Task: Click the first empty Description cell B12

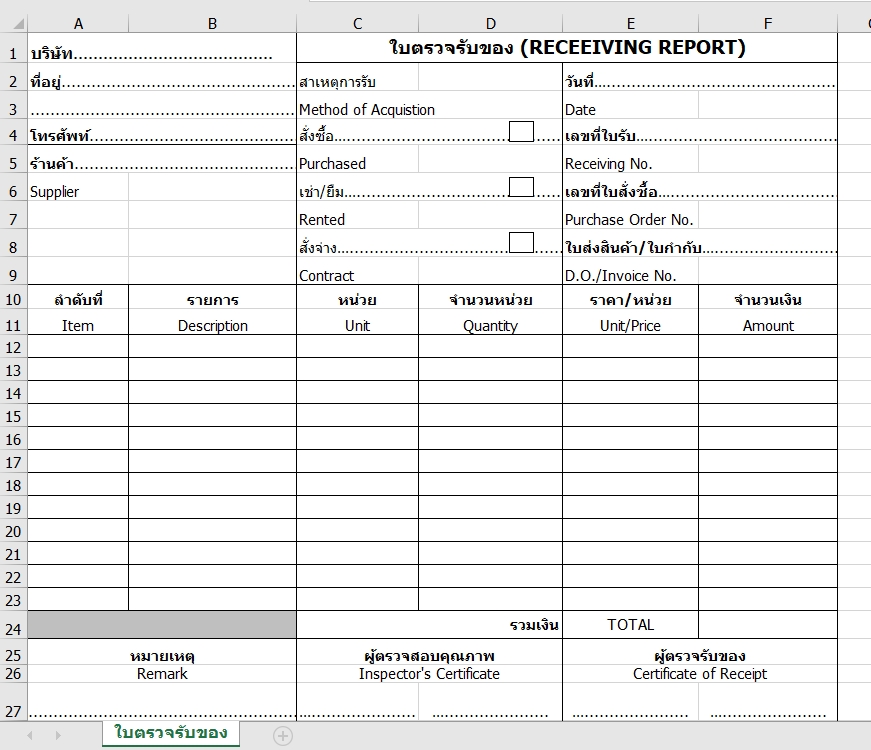Action: tap(212, 346)
